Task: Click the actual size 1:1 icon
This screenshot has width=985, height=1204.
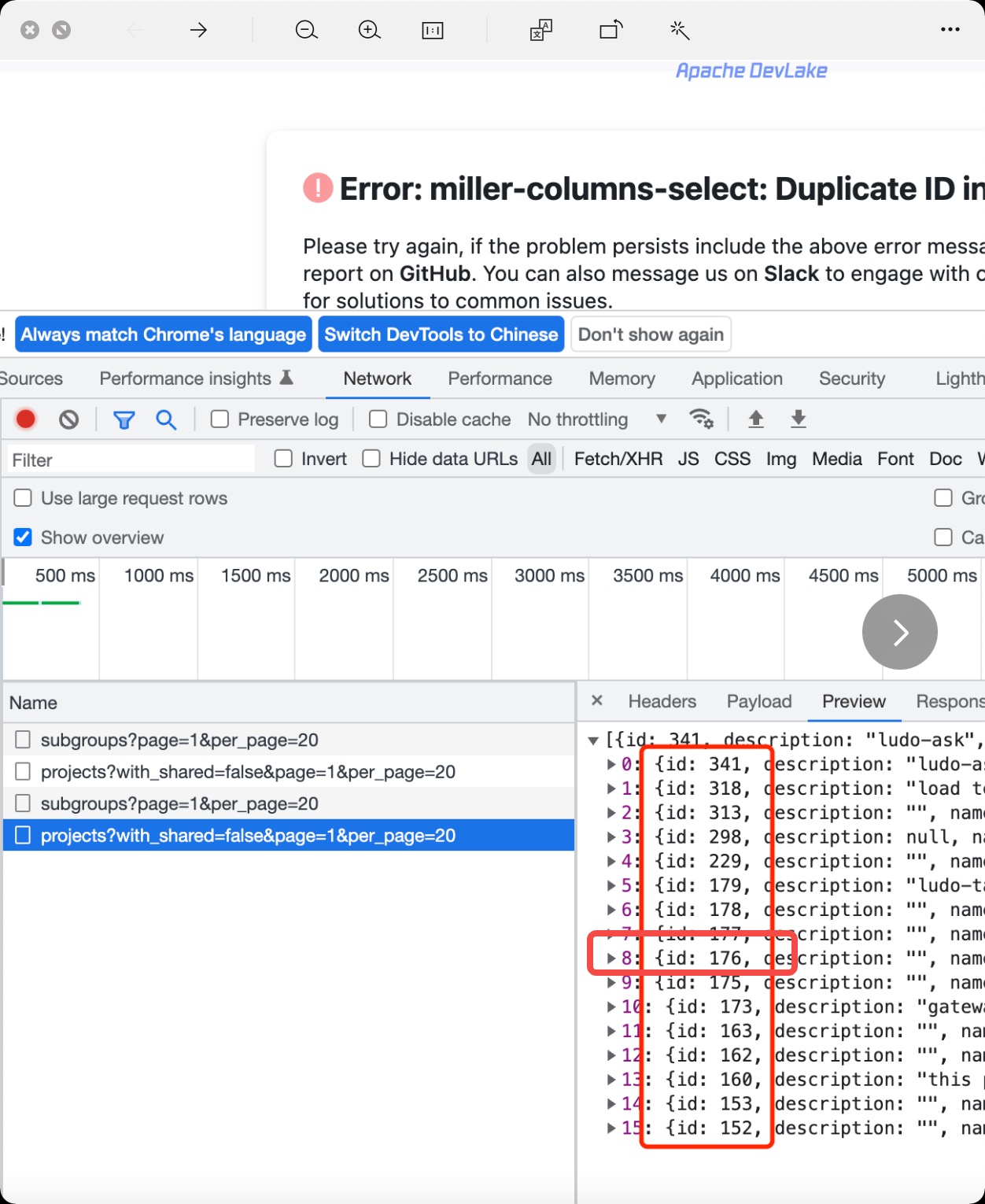Action: click(x=433, y=31)
